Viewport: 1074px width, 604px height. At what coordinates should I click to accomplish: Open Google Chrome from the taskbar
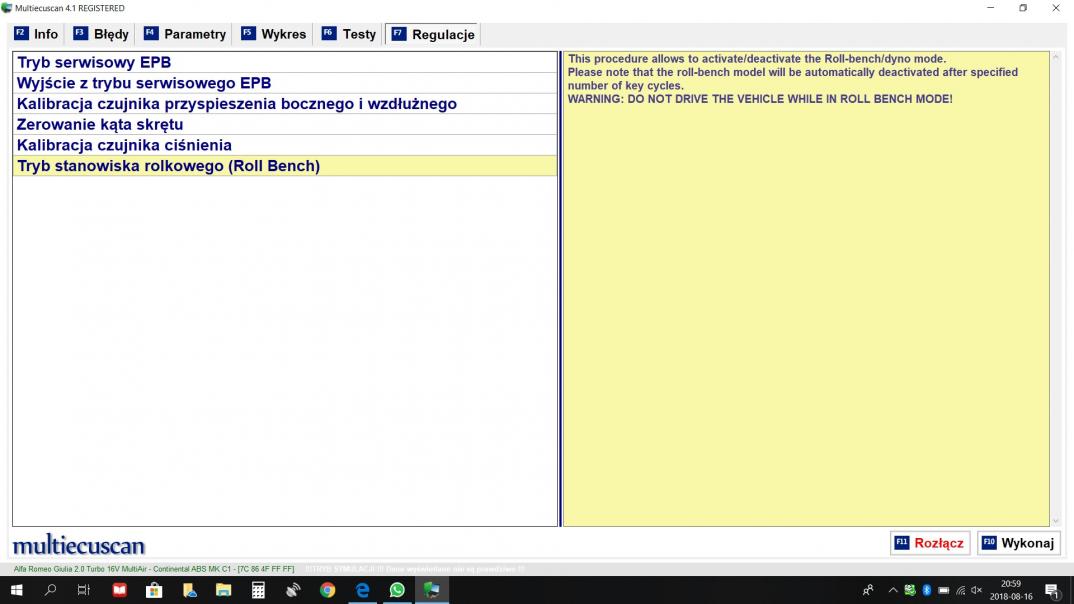click(x=327, y=590)
